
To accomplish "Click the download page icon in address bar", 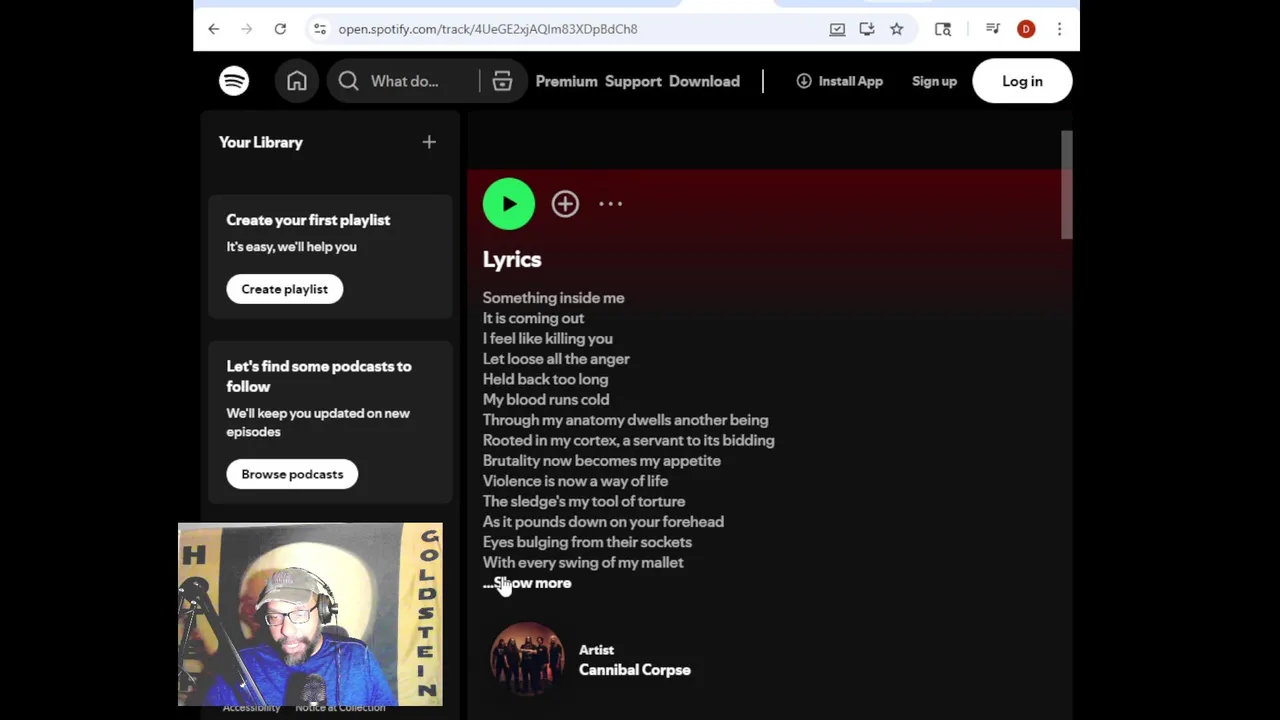I will coord(867,29).
